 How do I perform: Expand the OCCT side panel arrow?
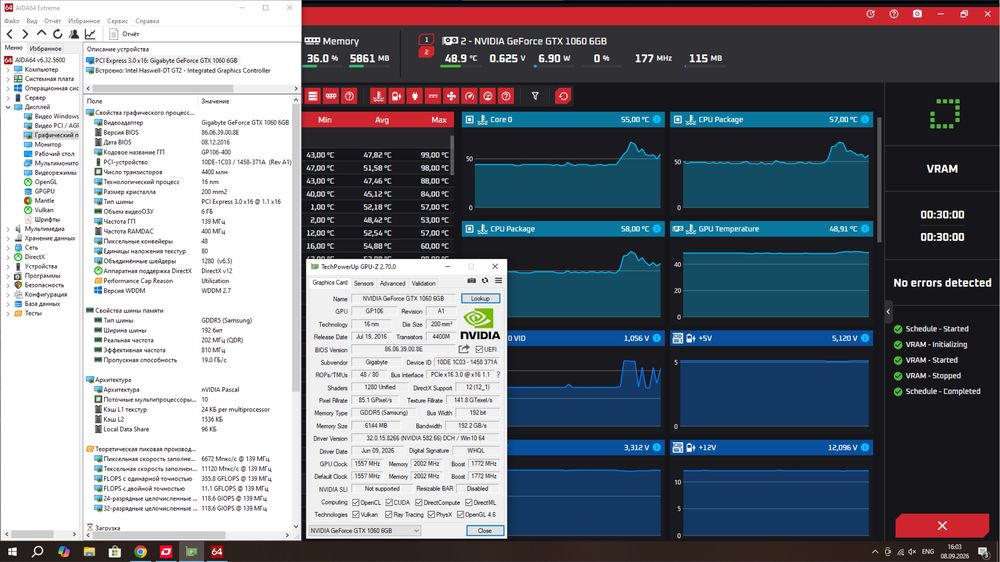888,312
